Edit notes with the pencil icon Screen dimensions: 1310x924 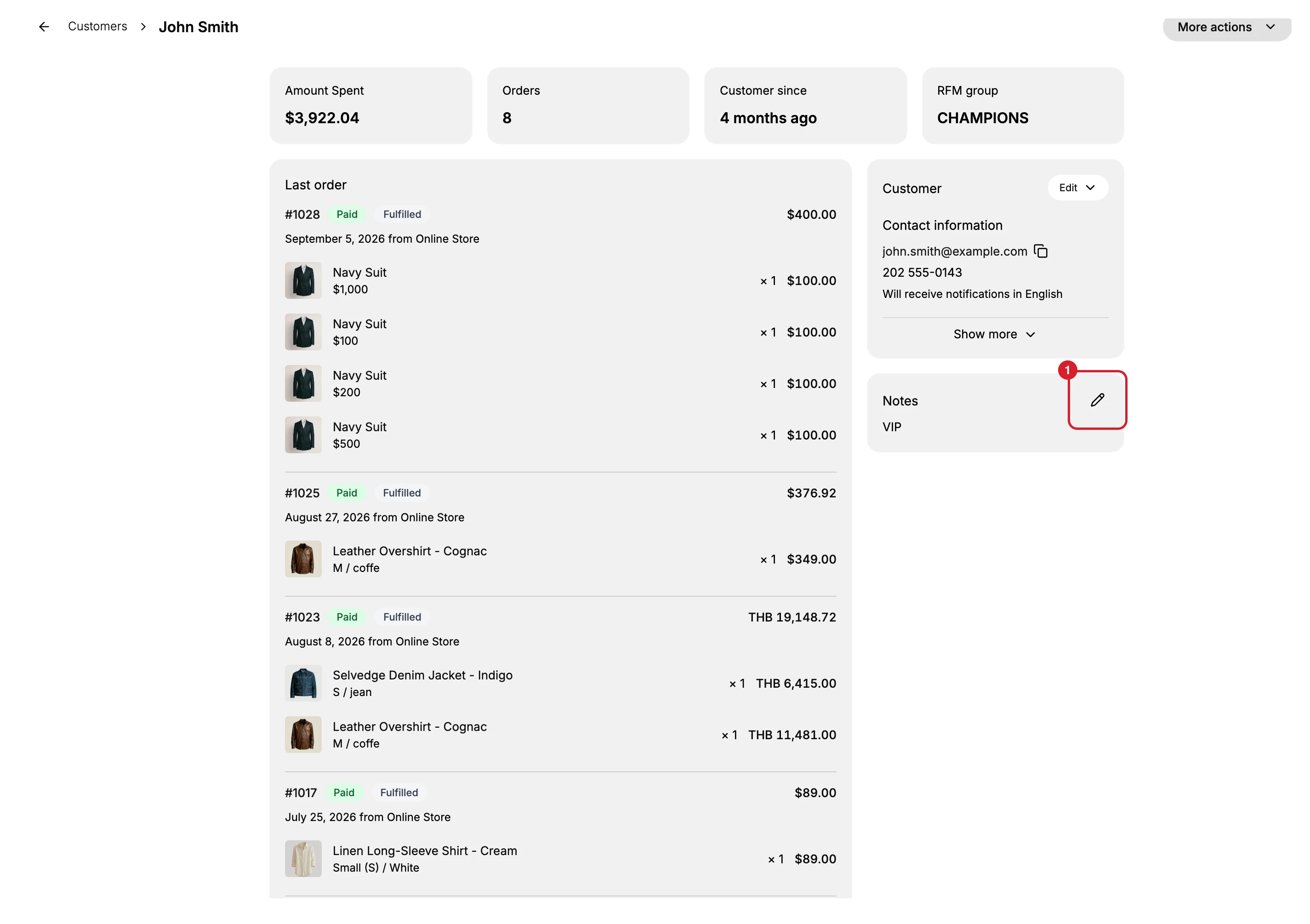(x=1097, y=400)
